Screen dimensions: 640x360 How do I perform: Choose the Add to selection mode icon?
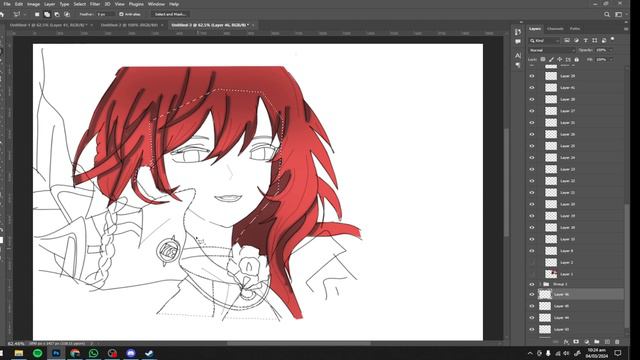click(47, 14)
